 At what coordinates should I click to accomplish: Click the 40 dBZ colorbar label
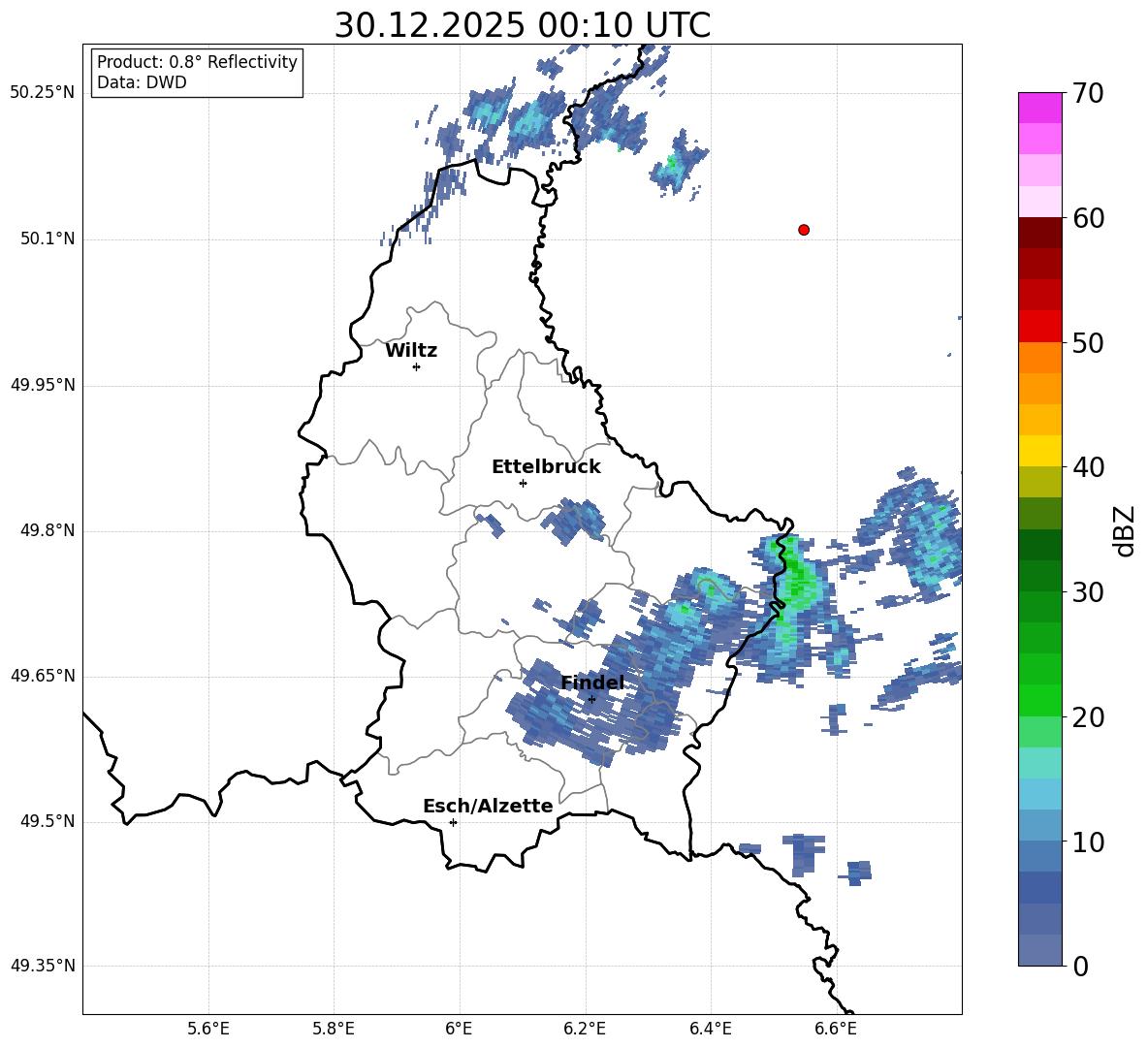(1087, 467)
